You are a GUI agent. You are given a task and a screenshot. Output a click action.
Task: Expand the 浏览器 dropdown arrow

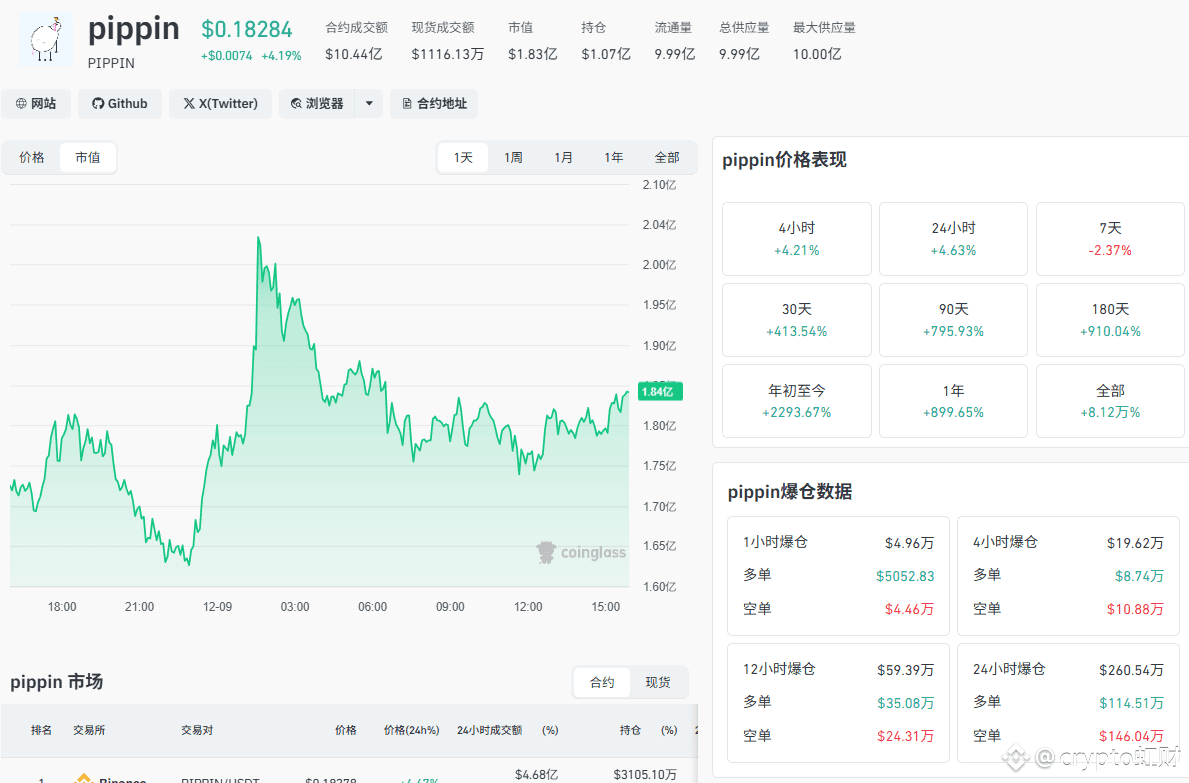[x=369, y=104]
